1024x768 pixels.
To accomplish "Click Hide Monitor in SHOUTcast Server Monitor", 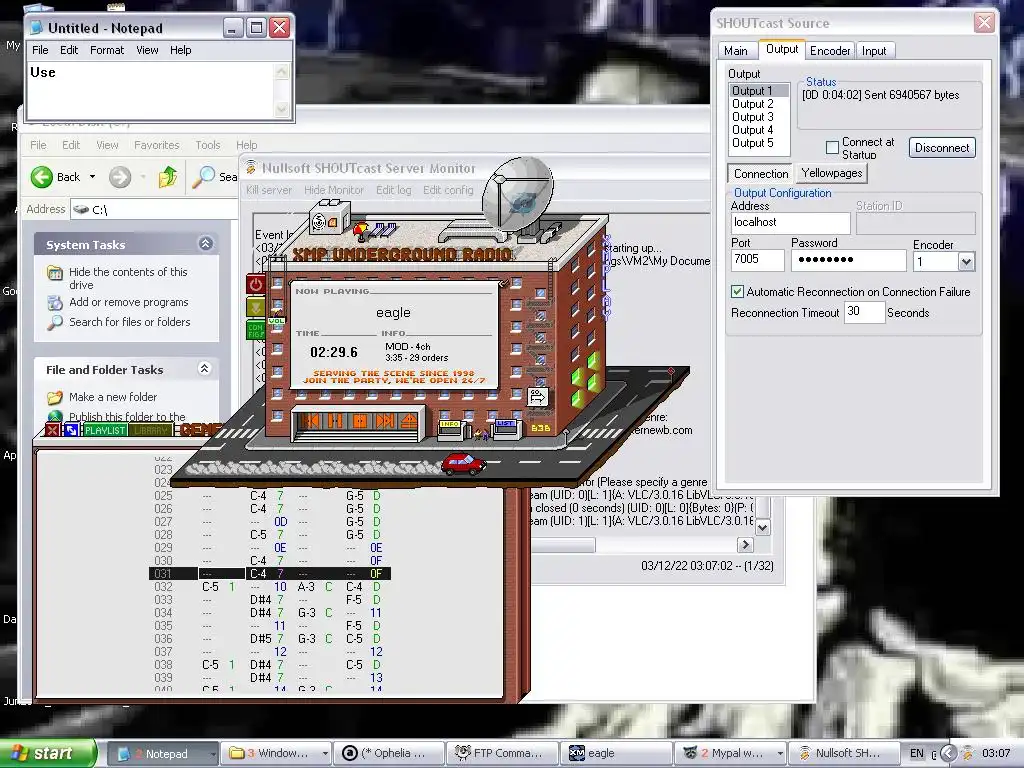I will [x=334, y=190].
